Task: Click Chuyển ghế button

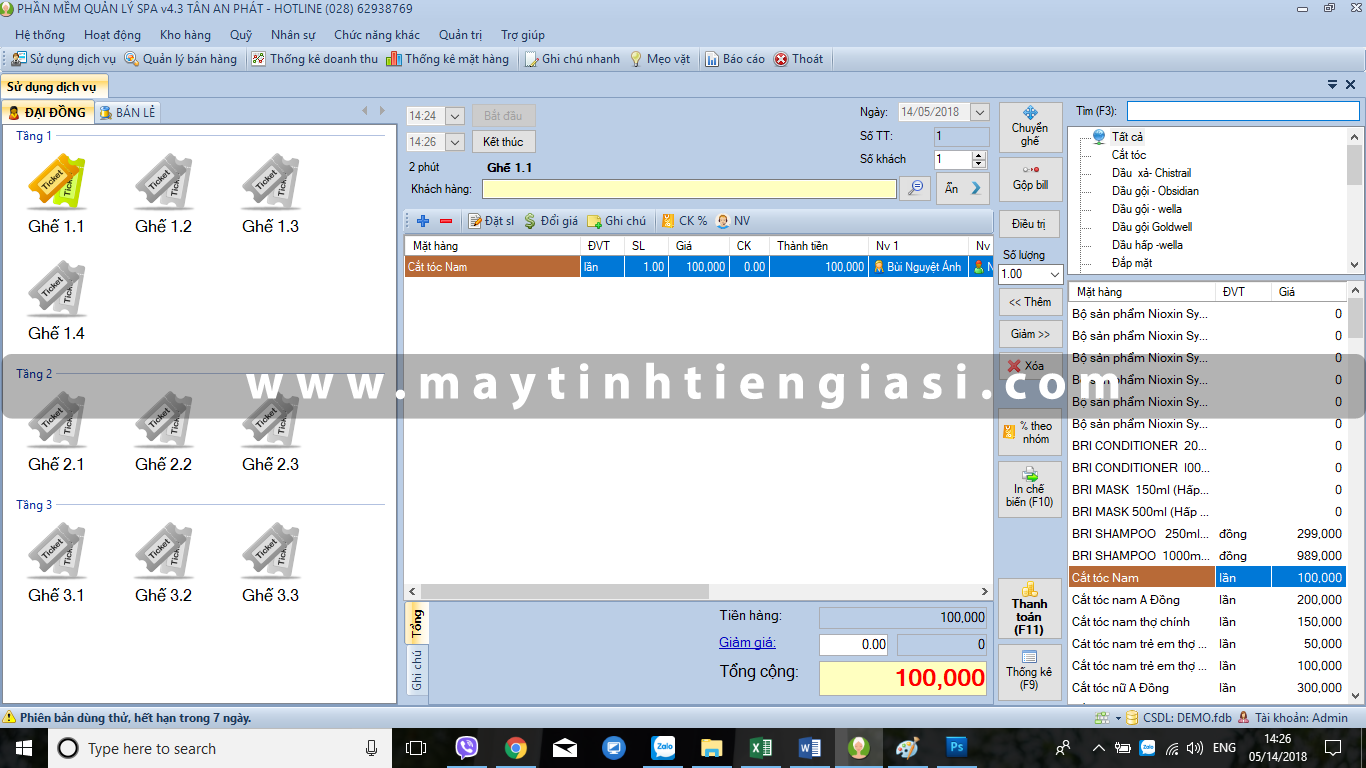Action: pyautogui.click(x=1030, y=128)
